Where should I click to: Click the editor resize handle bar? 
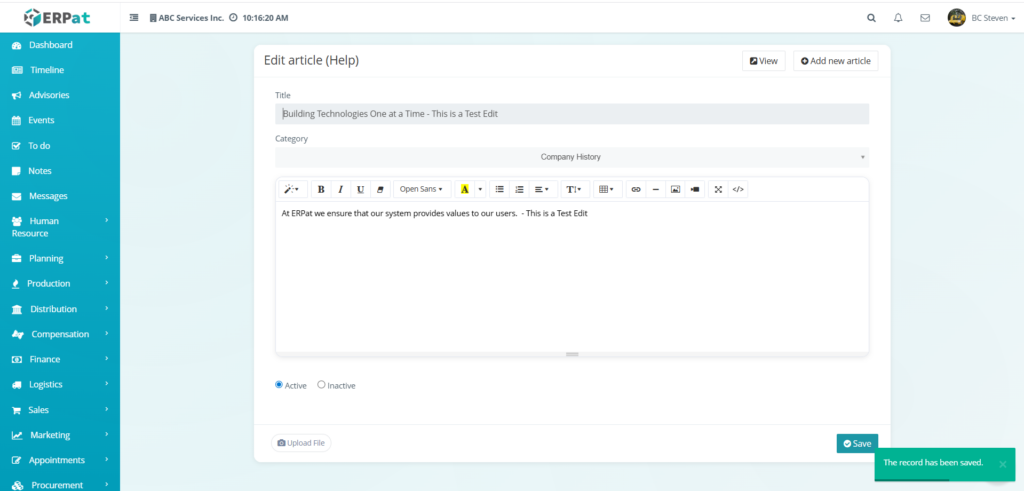[572, 355]
